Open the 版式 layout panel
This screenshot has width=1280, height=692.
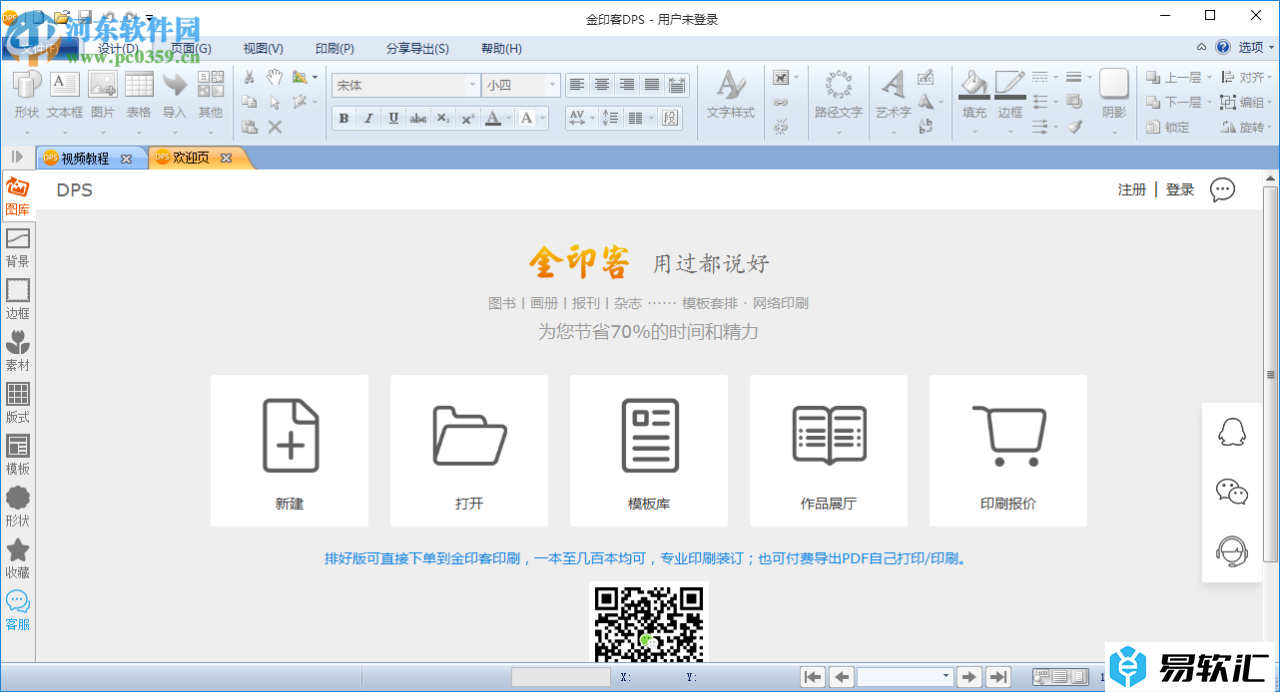[x=17, y=404]
